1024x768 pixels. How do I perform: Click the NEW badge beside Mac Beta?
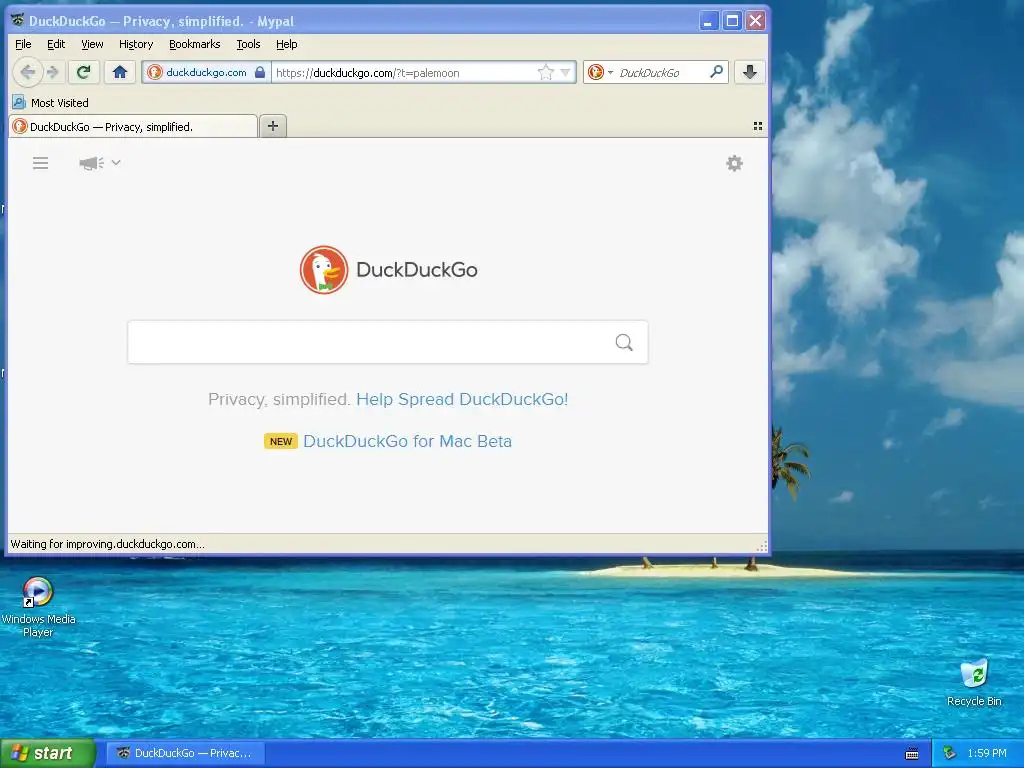pyautogui.click(x=281, y=441)
